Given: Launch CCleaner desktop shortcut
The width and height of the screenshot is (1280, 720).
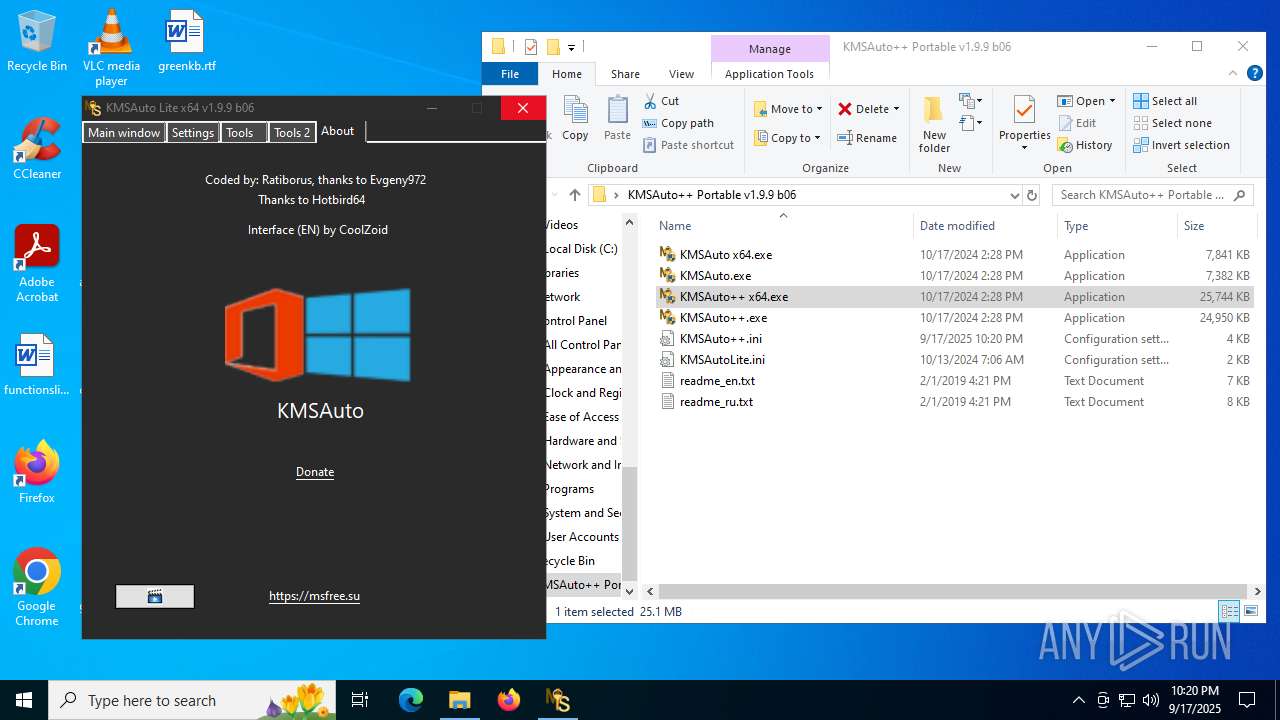Looking at the screenshot, I should coord(37,150).
